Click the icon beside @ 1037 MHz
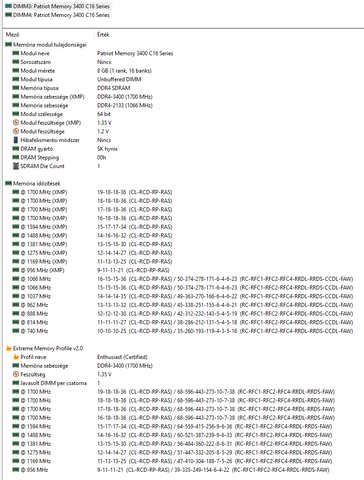Viewport: 364px width, 480px height. [16, 296]
